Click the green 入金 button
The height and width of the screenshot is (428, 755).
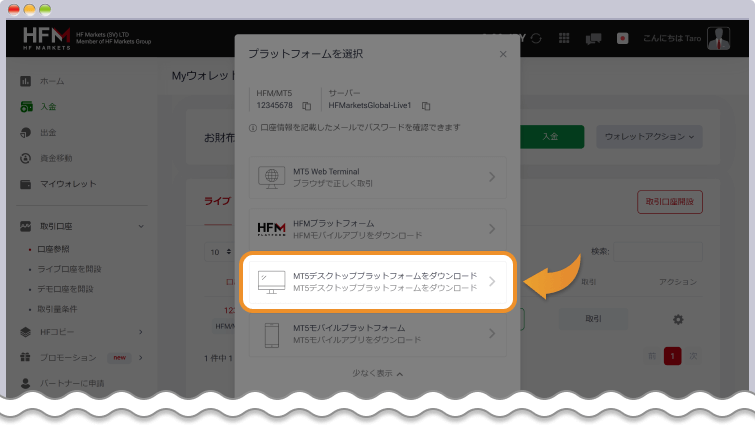tap(552, 137)
